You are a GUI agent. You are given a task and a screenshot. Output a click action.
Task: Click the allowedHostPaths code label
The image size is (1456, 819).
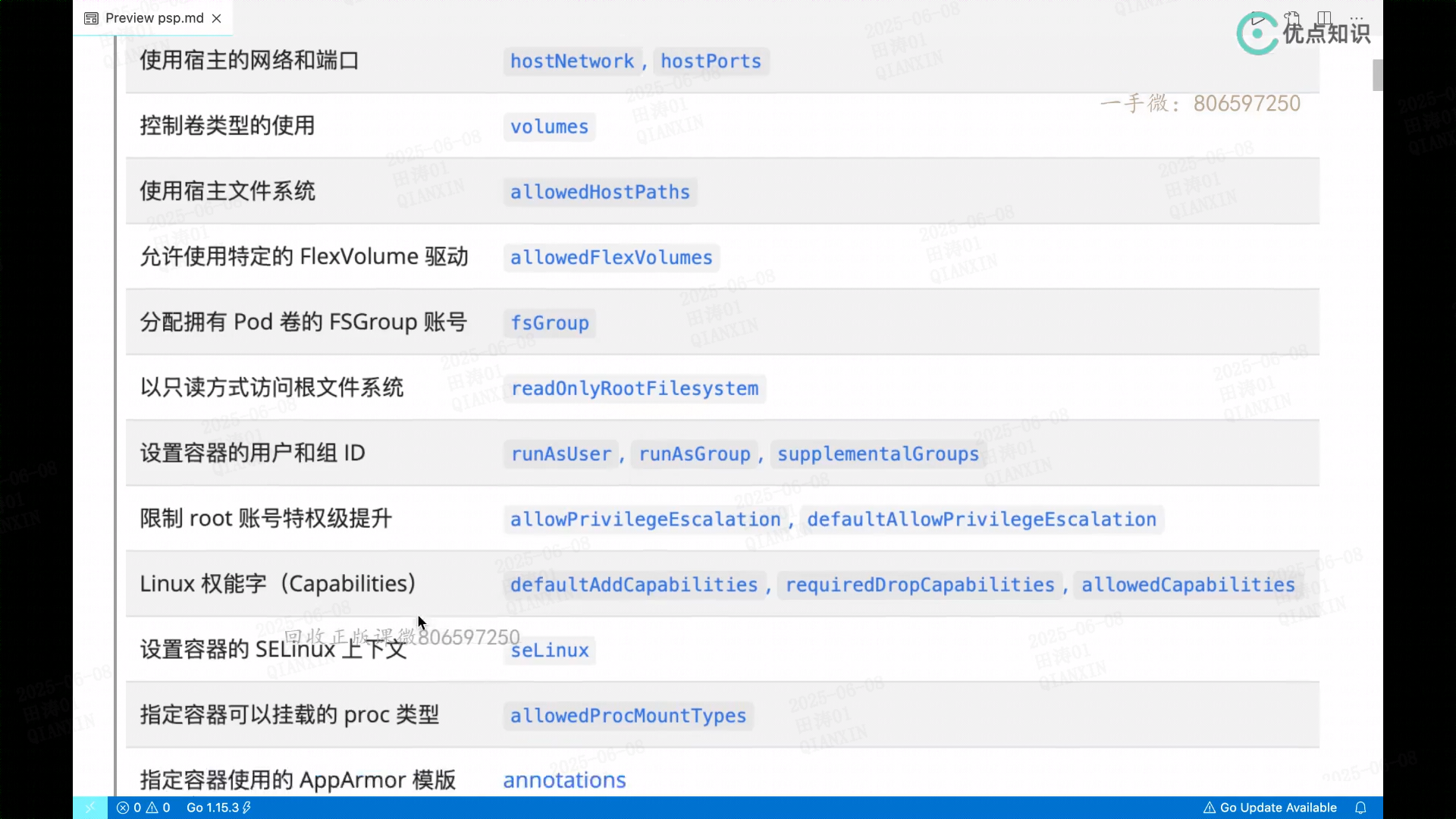click(600, 192)
